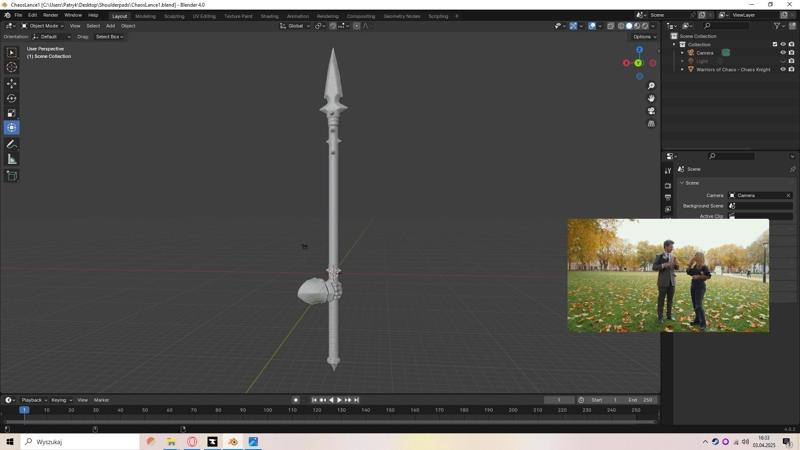This screenshot has height=450, width=800.
Task: Click the current frame number field
Action: [x=559, y=400]
